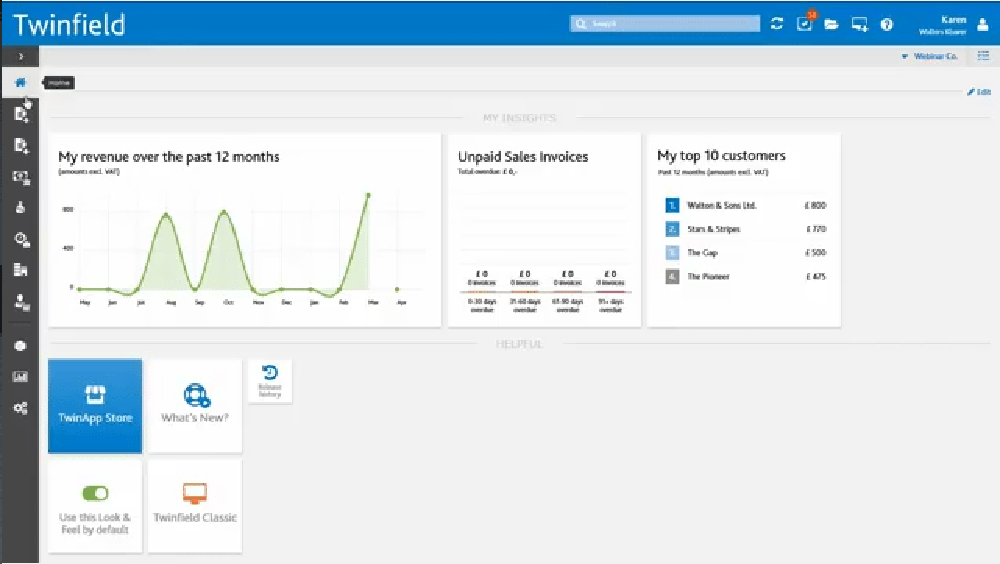Click the Mar peak point on revenue chart
The image size is (1000, 564).
tap(368, 195)
